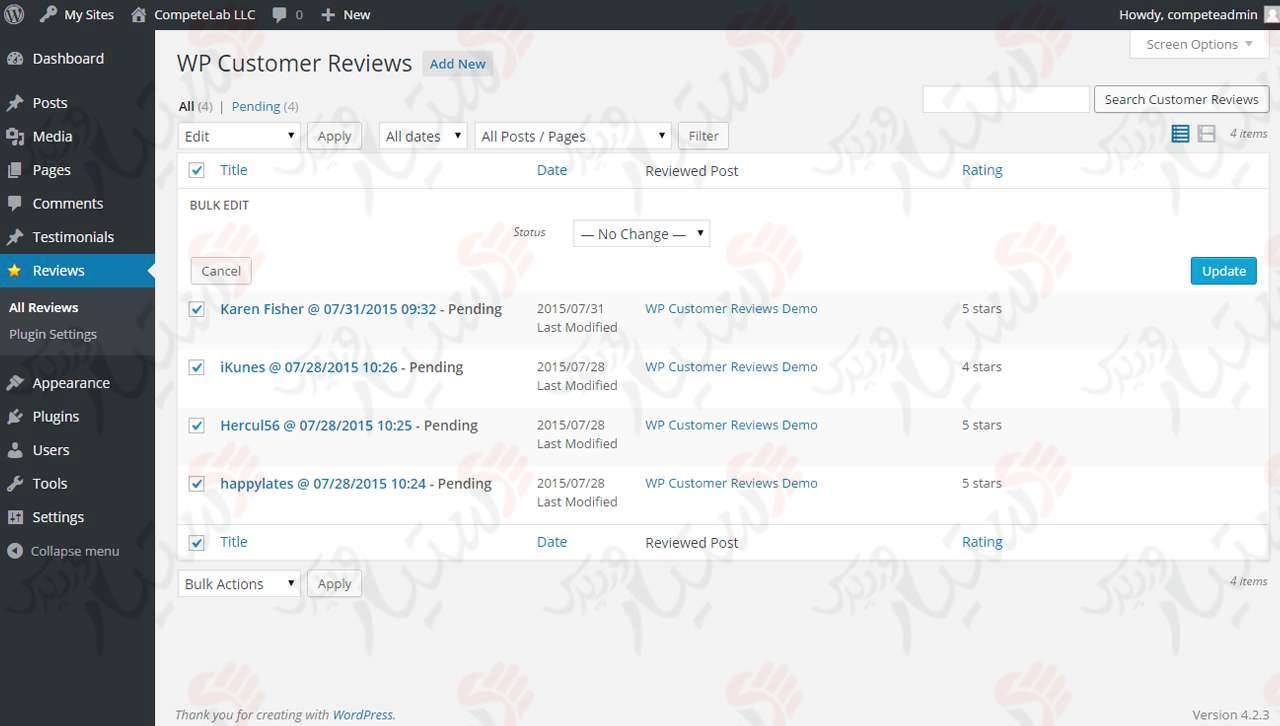Click the Update button in bulk edit

tap(1223, 270)
